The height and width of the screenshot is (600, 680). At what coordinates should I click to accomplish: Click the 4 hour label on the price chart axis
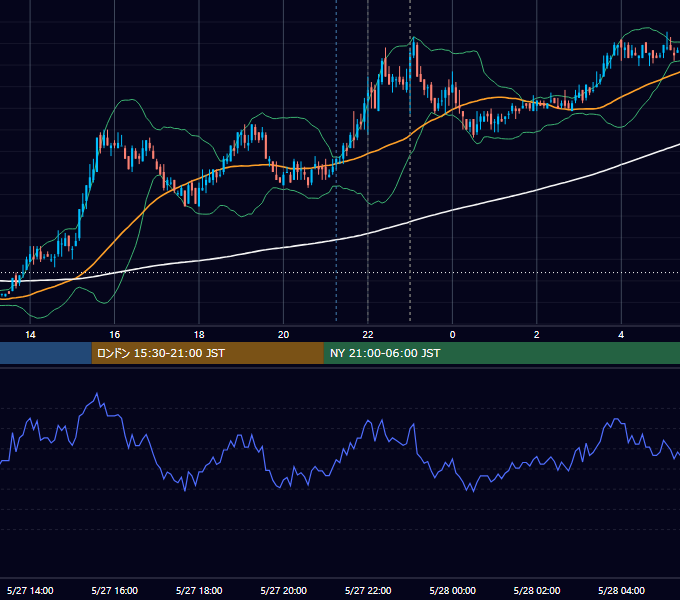pos(621,335)
